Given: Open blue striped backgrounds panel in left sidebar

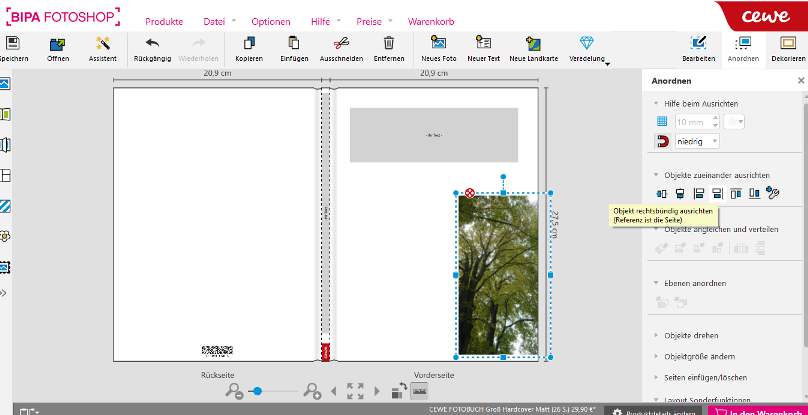Looking at the screenshot, I should click(5, 207).
